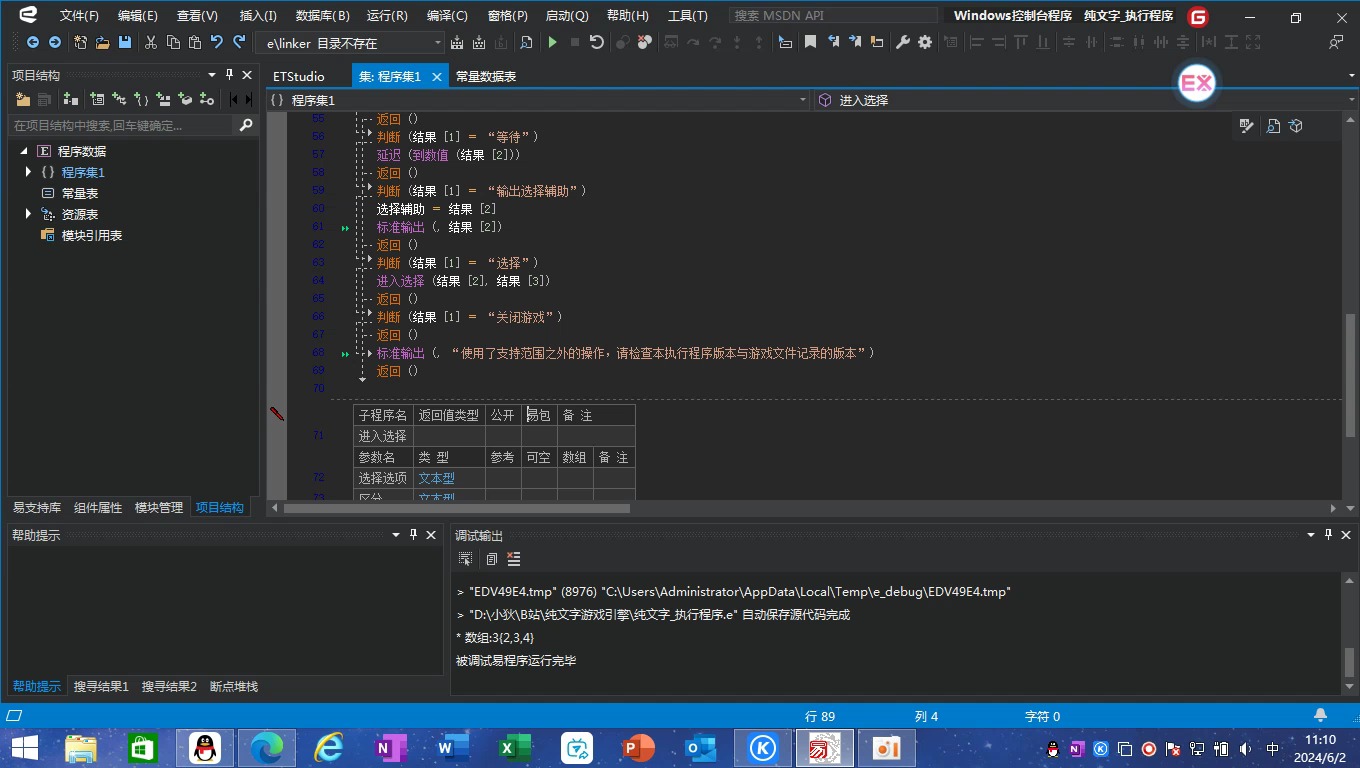Open the 编译(C) menu

[x=447, y=16]
